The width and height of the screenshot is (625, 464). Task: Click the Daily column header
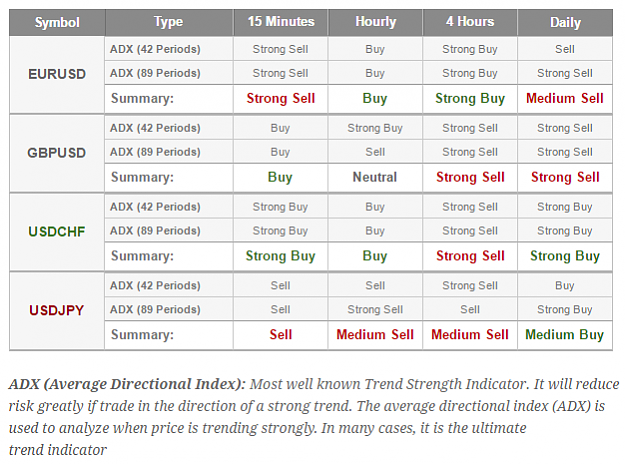[565, 22]
